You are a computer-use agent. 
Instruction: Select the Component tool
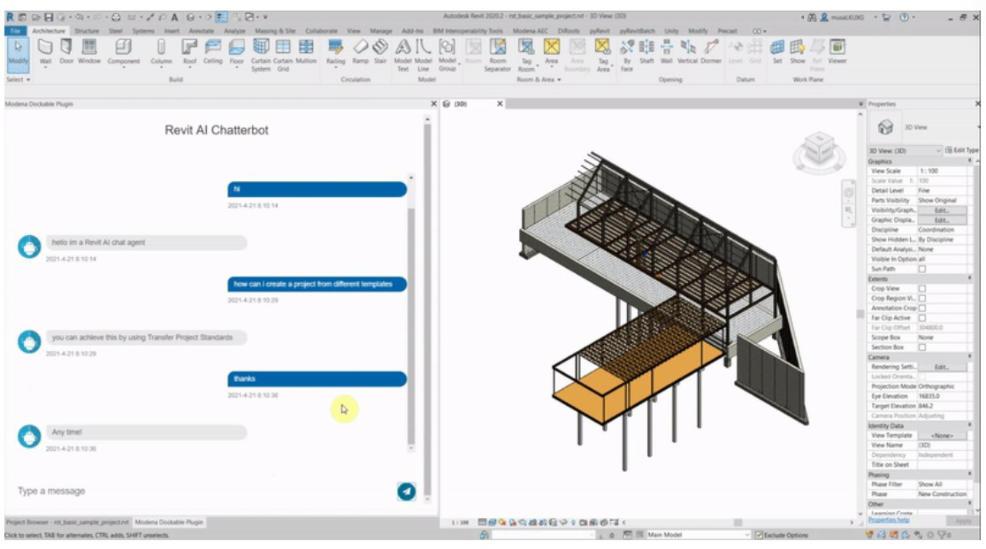[x=123, y=52]
